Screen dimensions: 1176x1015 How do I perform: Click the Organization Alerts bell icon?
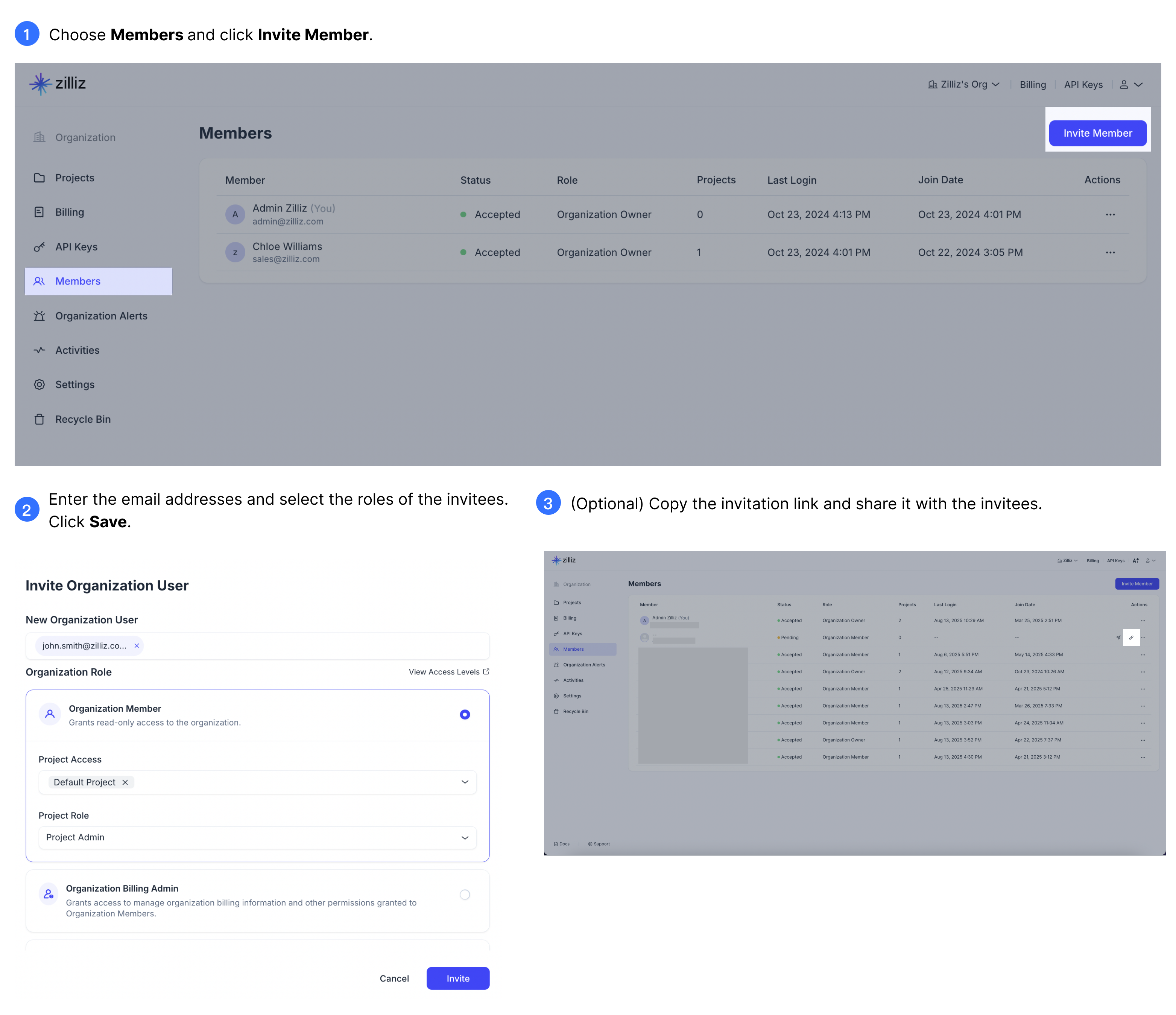coord(39,316)
